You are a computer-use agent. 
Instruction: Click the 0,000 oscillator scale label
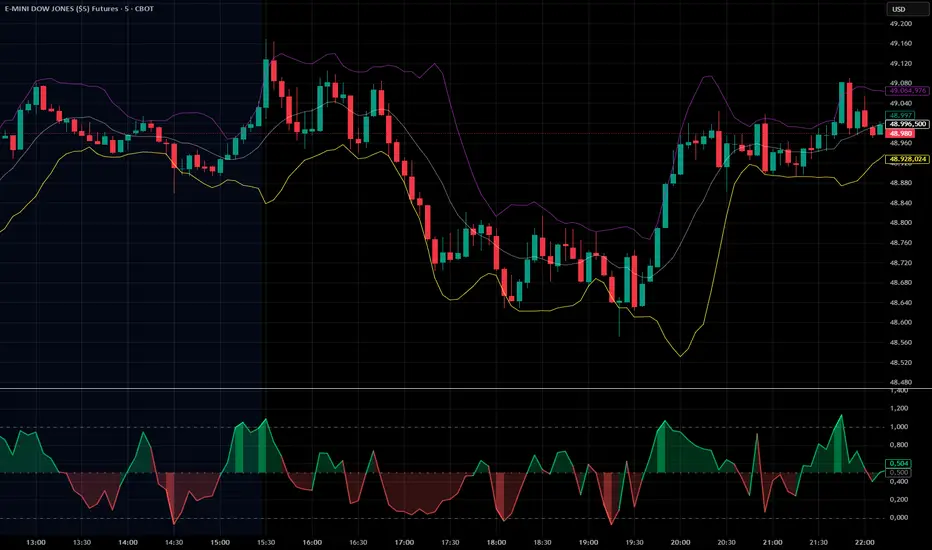899,517
